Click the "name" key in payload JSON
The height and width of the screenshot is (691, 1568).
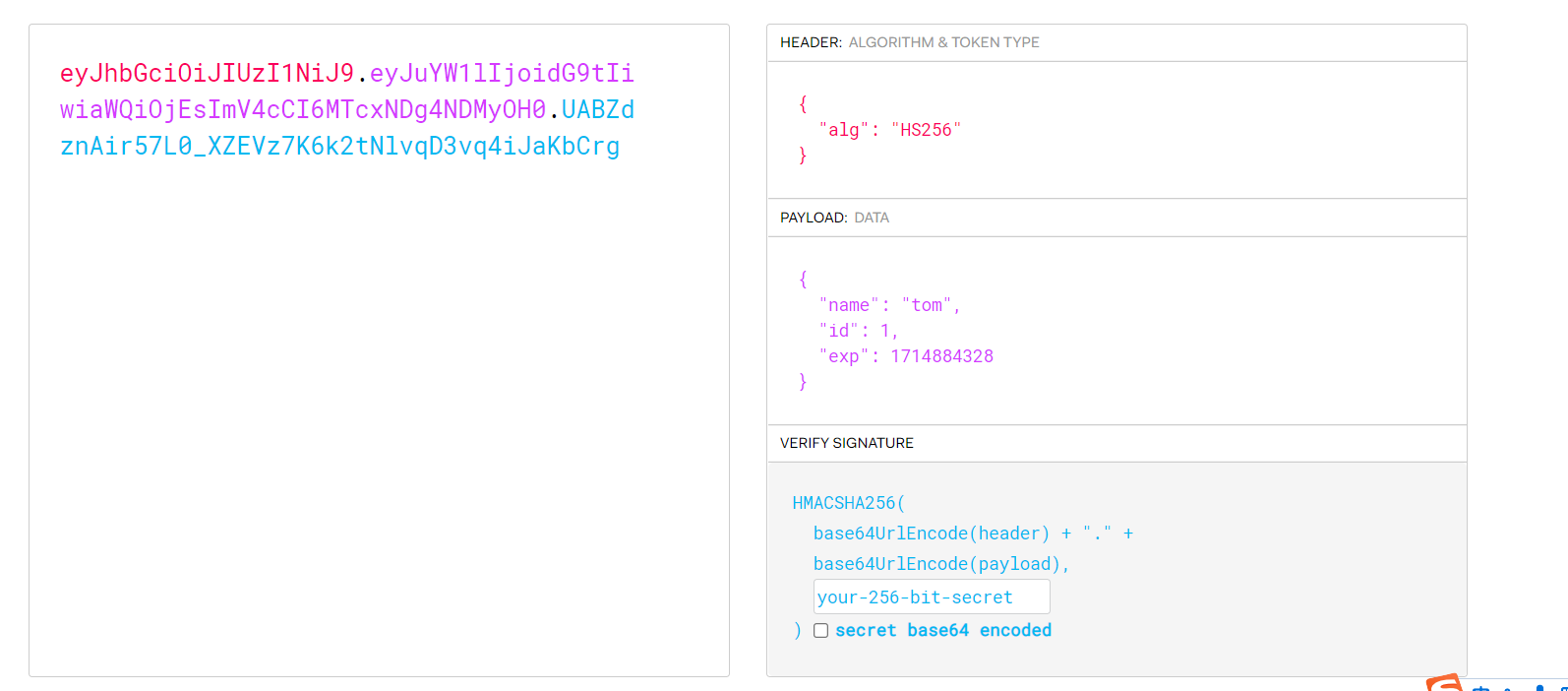(849, 305)
